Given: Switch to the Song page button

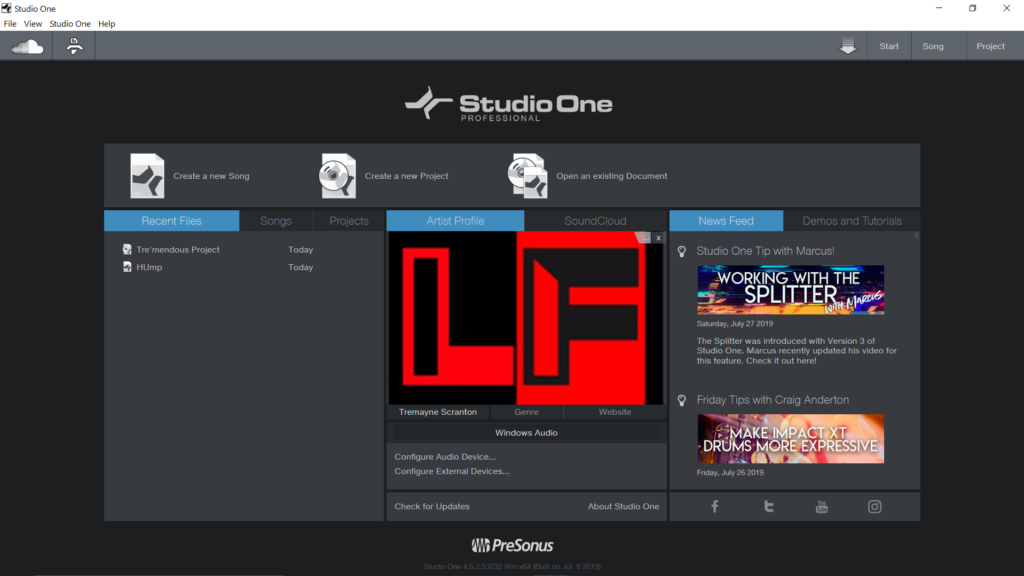Looking at the screenshot, I should pyautogui.click(x=933, y=46).
